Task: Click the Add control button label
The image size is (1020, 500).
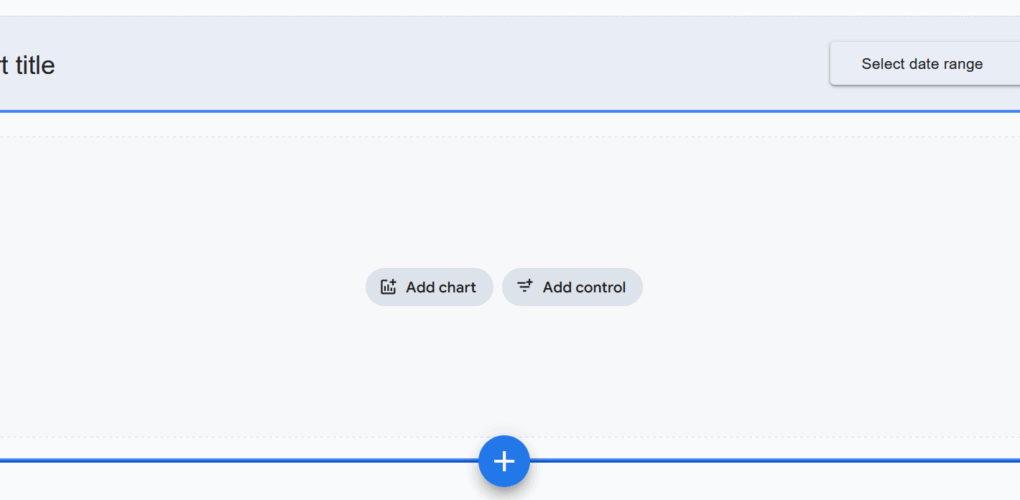Action: click(x=584, y=287)
